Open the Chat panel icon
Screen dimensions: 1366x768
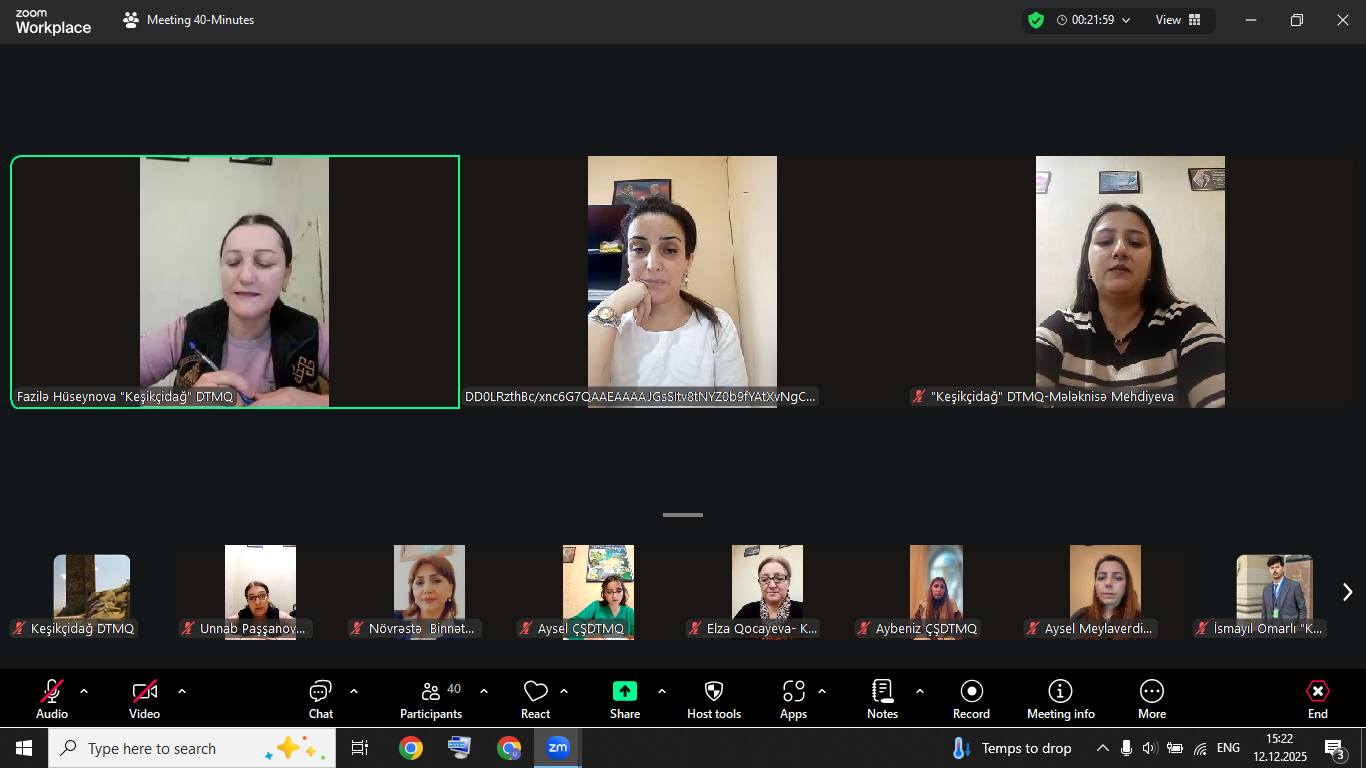point(320,692)
